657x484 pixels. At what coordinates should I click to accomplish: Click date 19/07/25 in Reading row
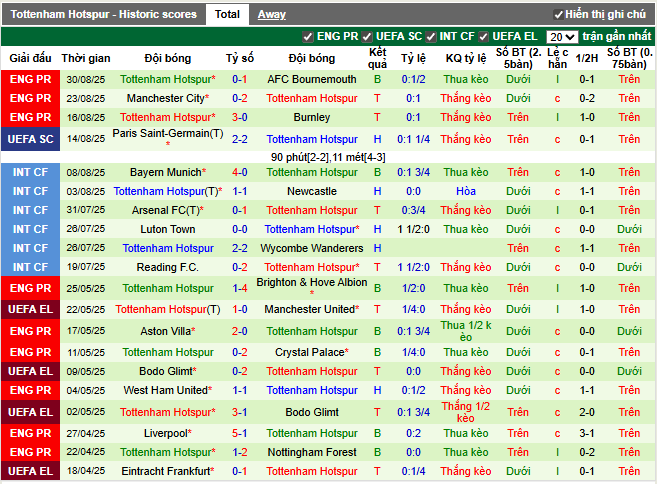(86, 267)
